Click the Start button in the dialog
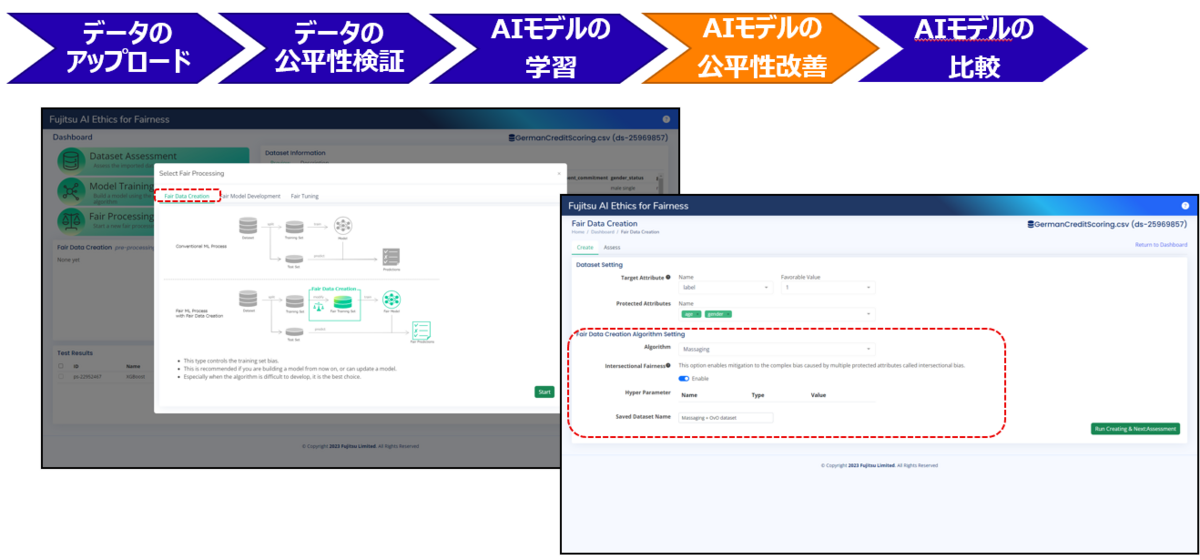The image size is (1200, 560). 544,392
